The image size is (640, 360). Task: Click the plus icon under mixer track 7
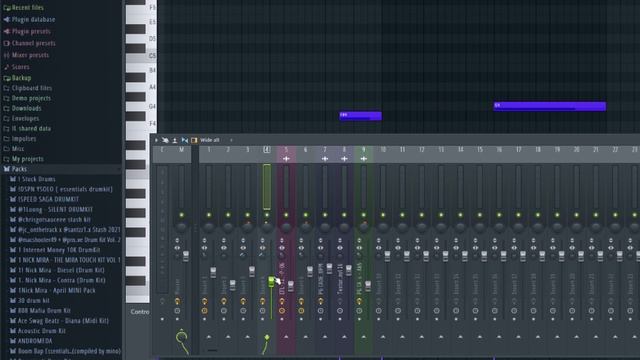tap(325, 159)
